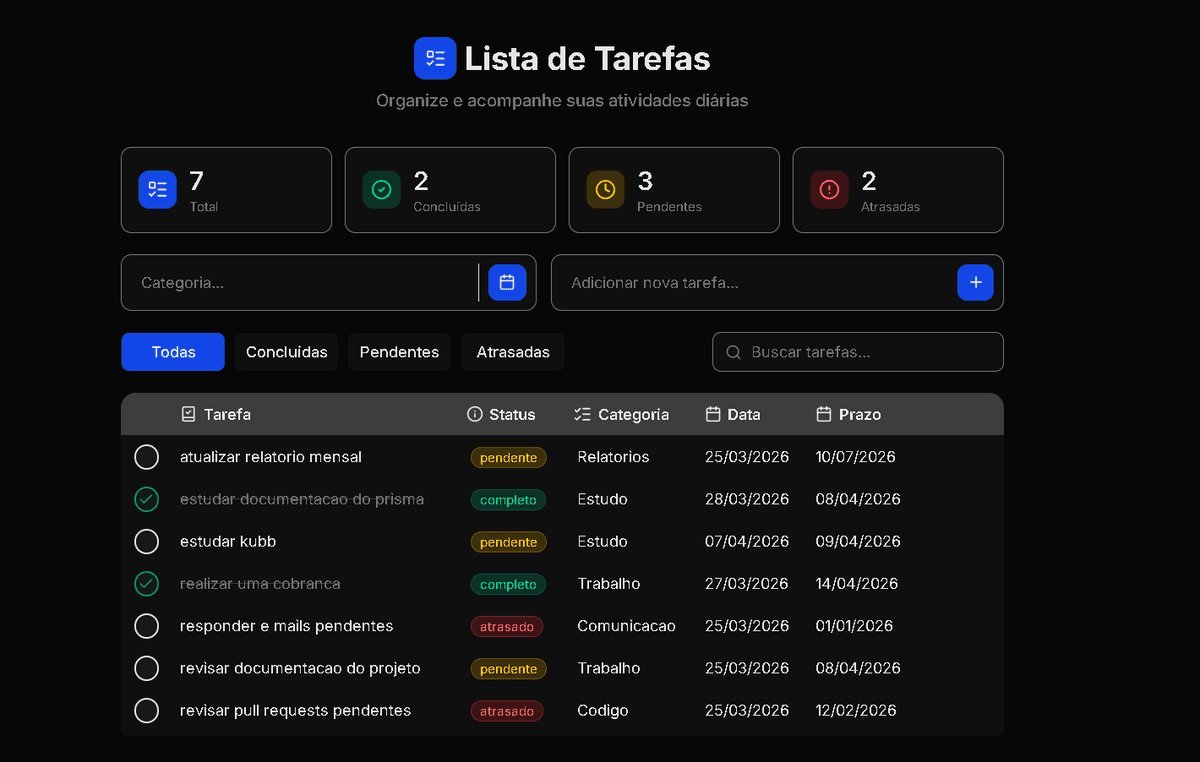Viewport: 1200px width, 762px height.
Task: Click the magnifier icon in the search box
Action: tap(734, 352)
